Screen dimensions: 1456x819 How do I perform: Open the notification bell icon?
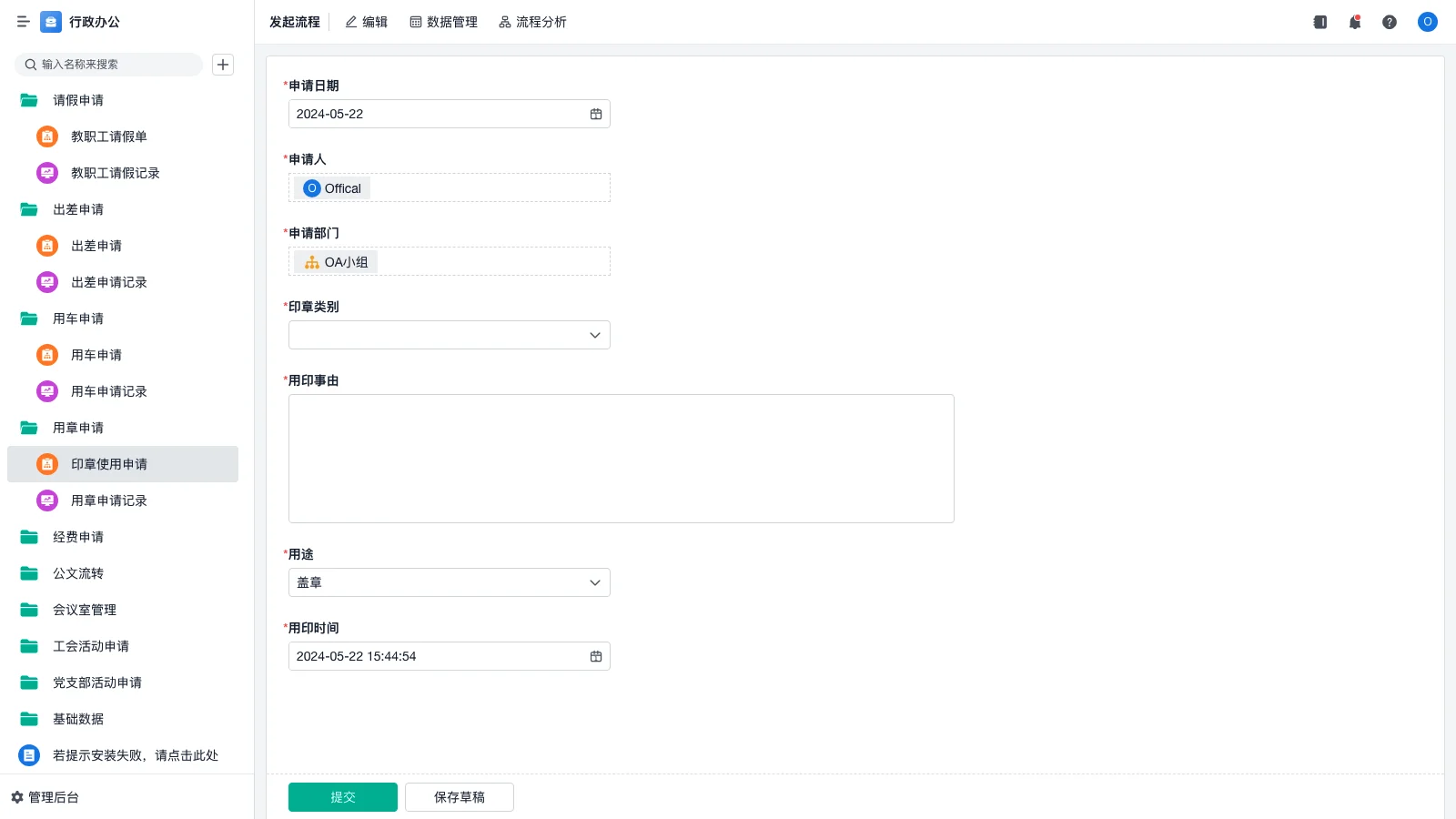[1355, 22]
